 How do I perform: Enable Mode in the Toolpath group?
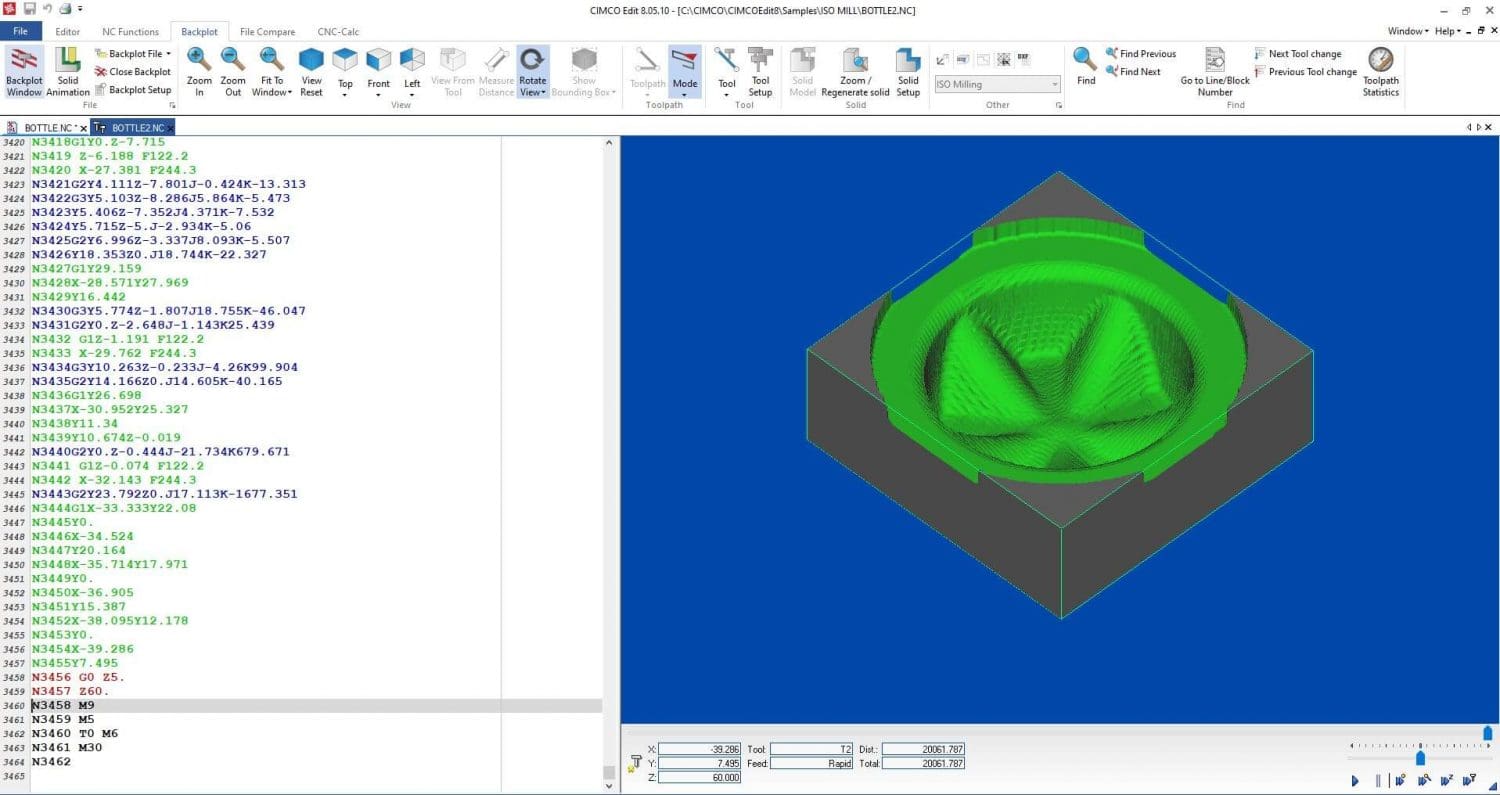point(685,69)
